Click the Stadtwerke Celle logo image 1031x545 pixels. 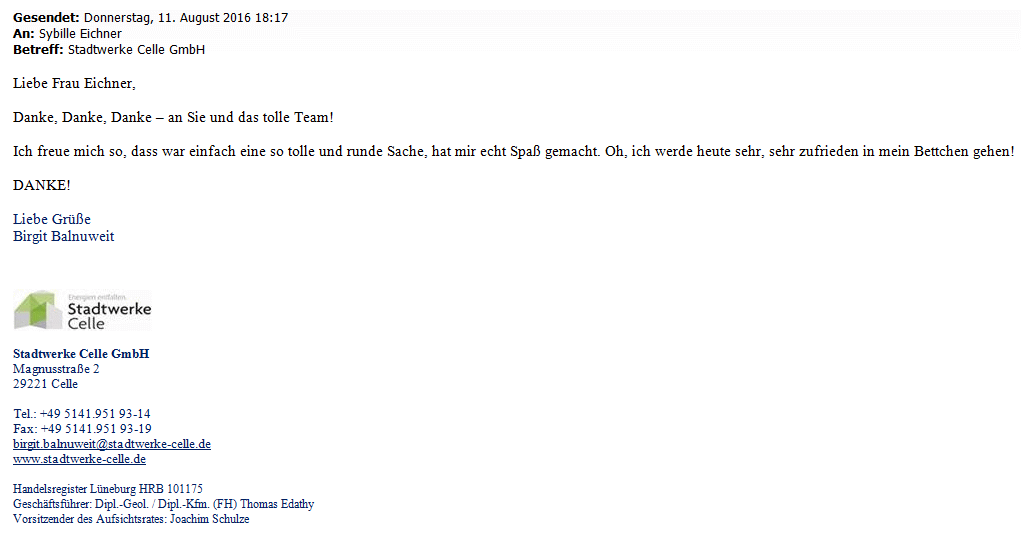point(82,310)
